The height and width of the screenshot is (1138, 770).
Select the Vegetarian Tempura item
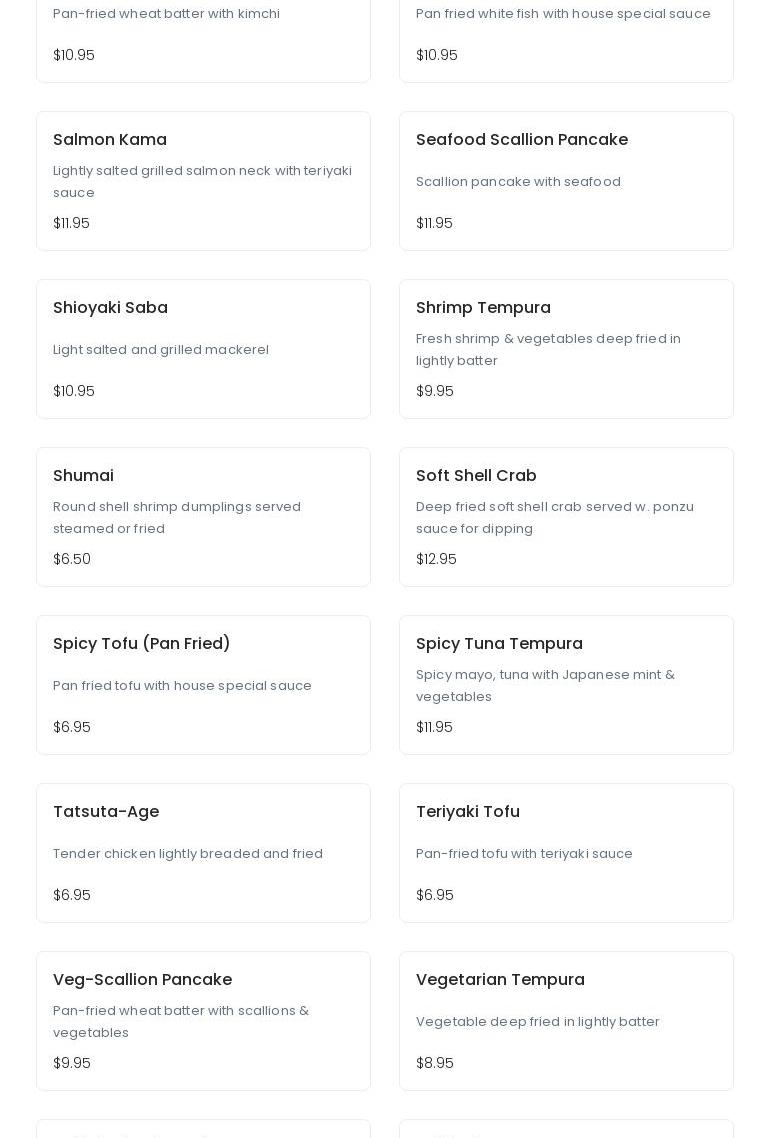[566, 1020]
